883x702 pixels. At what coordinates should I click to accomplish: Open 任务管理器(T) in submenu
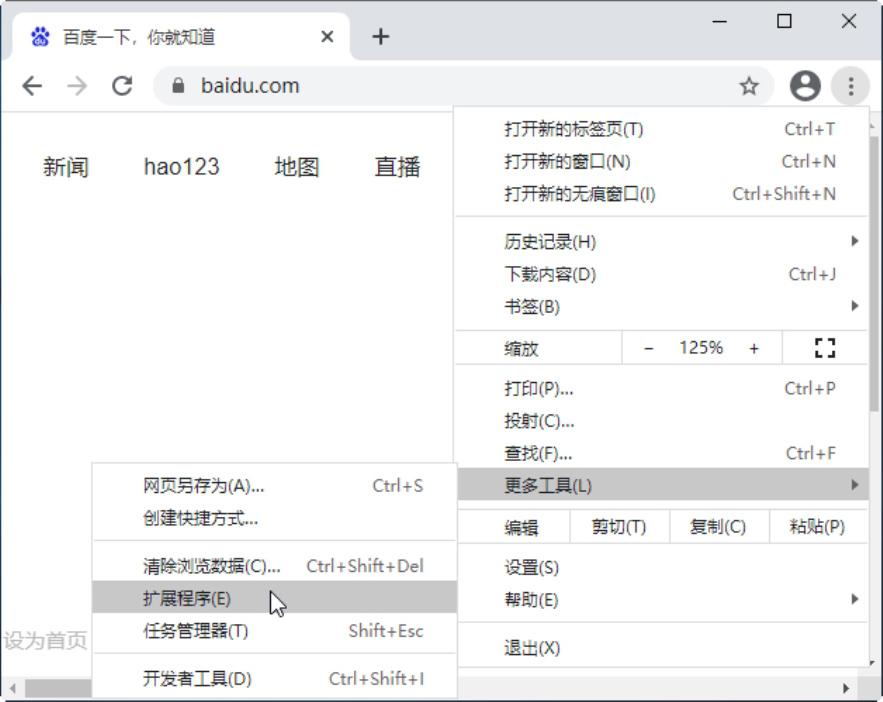[x=274, y=631]
